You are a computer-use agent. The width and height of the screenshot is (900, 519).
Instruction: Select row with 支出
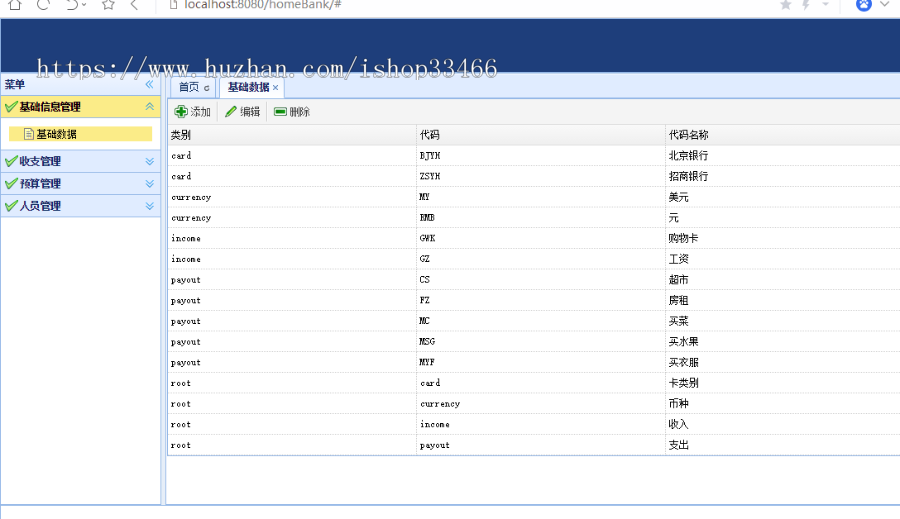(534, 445)
